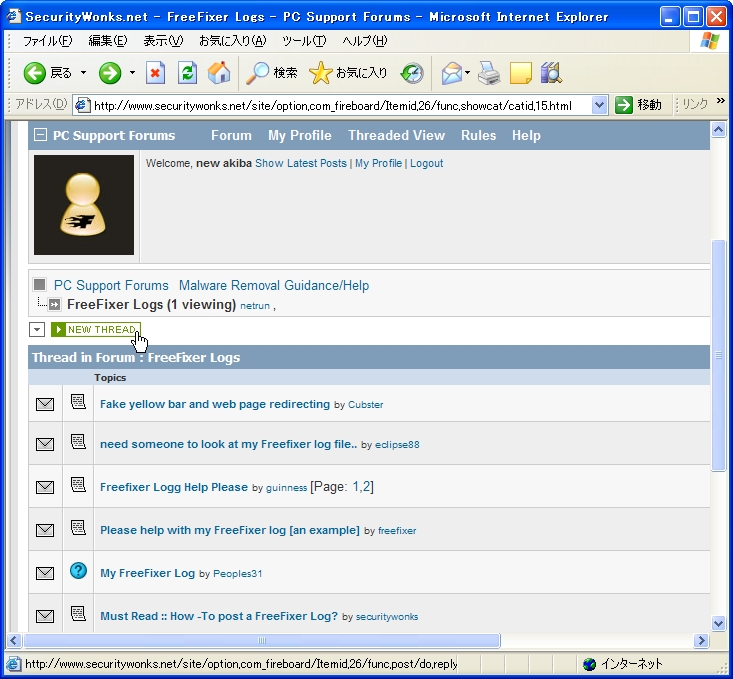Viewport: 733px width, 679px height.
Task: Collapse PC Support Forums header with minus box
Action: tap(41, 135)
